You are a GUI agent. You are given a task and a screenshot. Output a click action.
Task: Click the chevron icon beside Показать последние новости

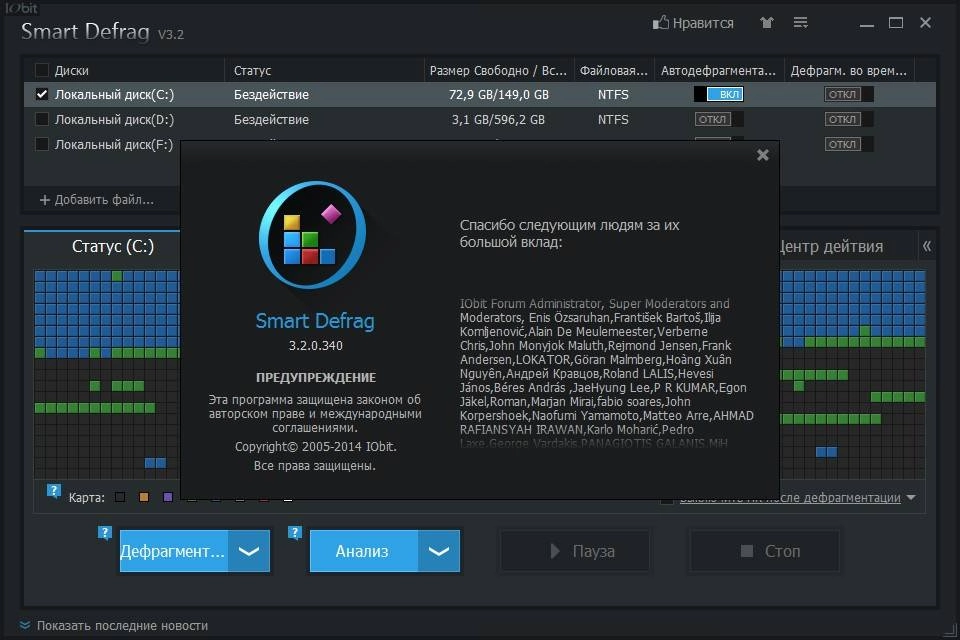pos(24,625)
